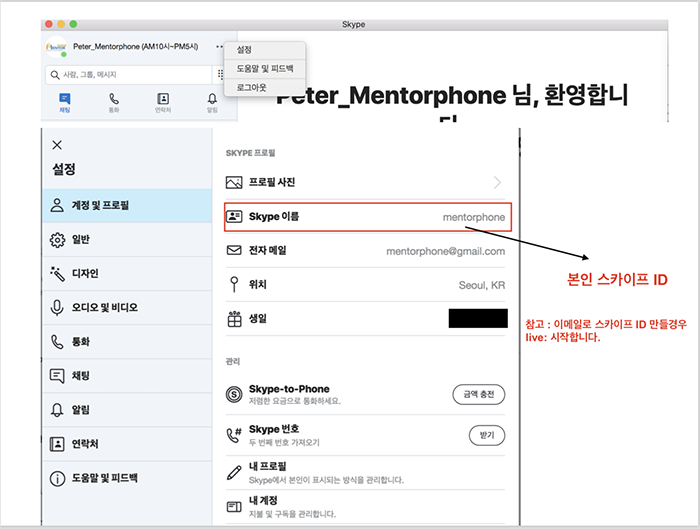Click the green maximize button of Skype window
The image size is (700, 529).
point(73,24)
